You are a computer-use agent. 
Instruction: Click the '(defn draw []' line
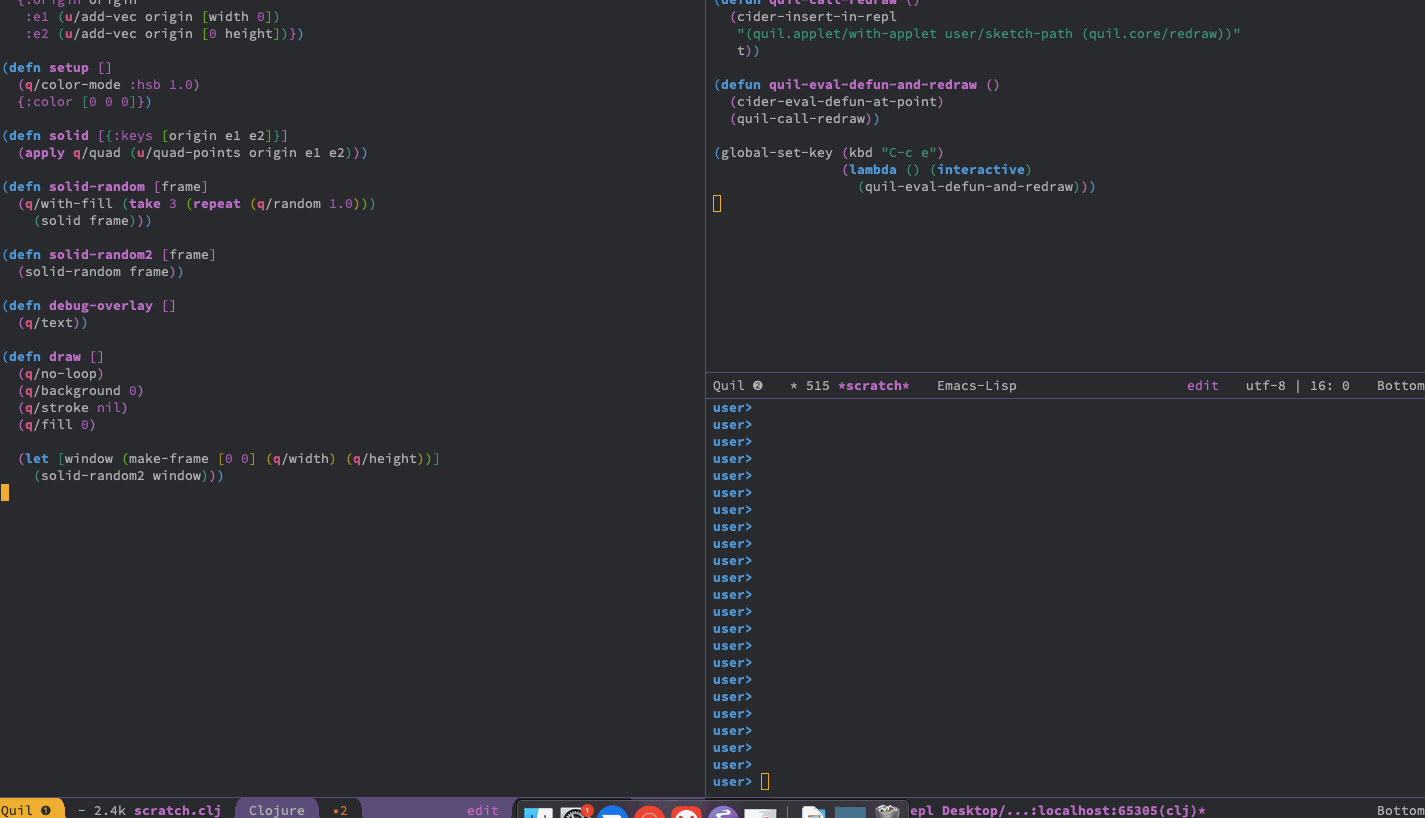(x=52, y=356)
